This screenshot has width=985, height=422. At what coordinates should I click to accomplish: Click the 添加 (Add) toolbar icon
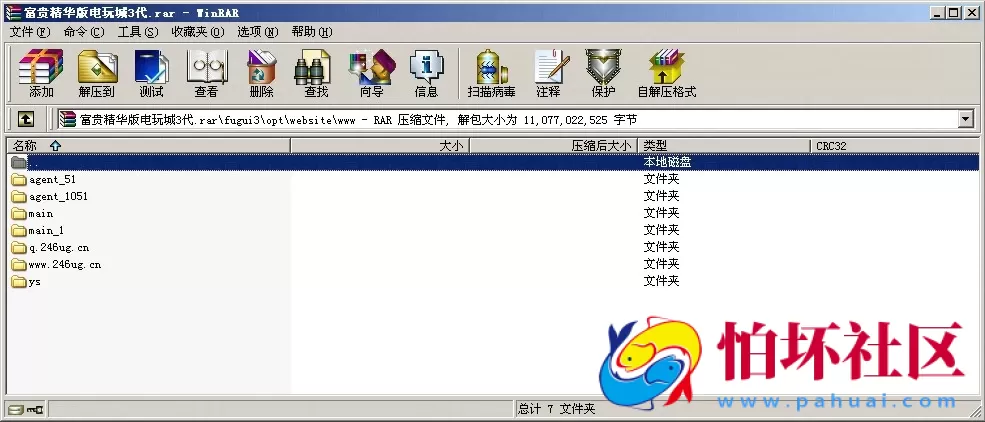(41, 73)
